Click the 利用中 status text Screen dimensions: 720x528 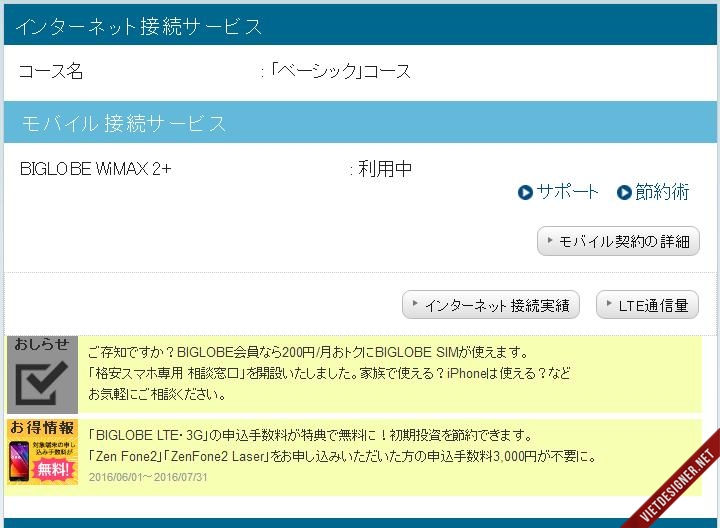(385, 169)
